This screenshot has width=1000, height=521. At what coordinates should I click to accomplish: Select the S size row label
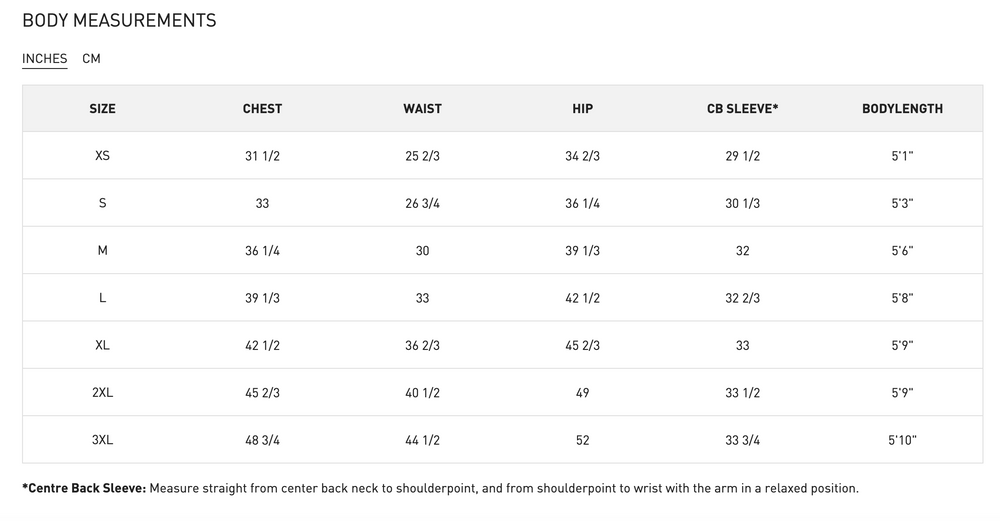tap(102, 203)
